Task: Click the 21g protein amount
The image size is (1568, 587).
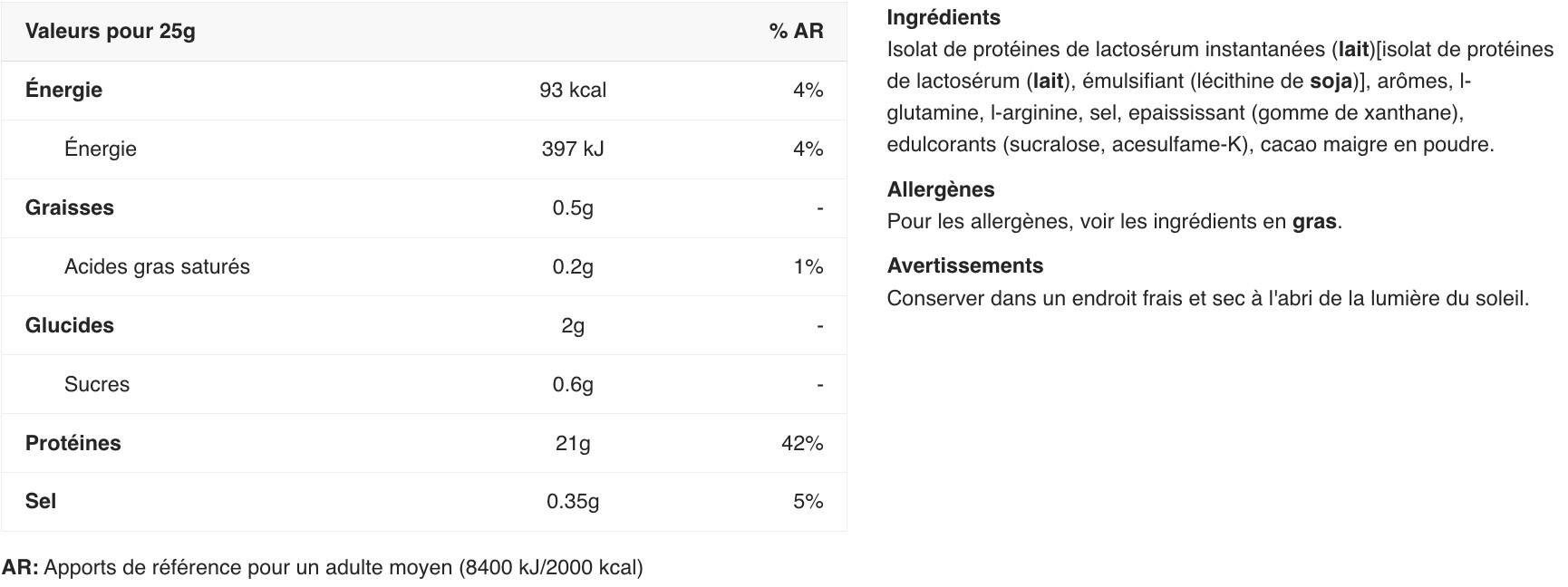Action: point(573,443)
